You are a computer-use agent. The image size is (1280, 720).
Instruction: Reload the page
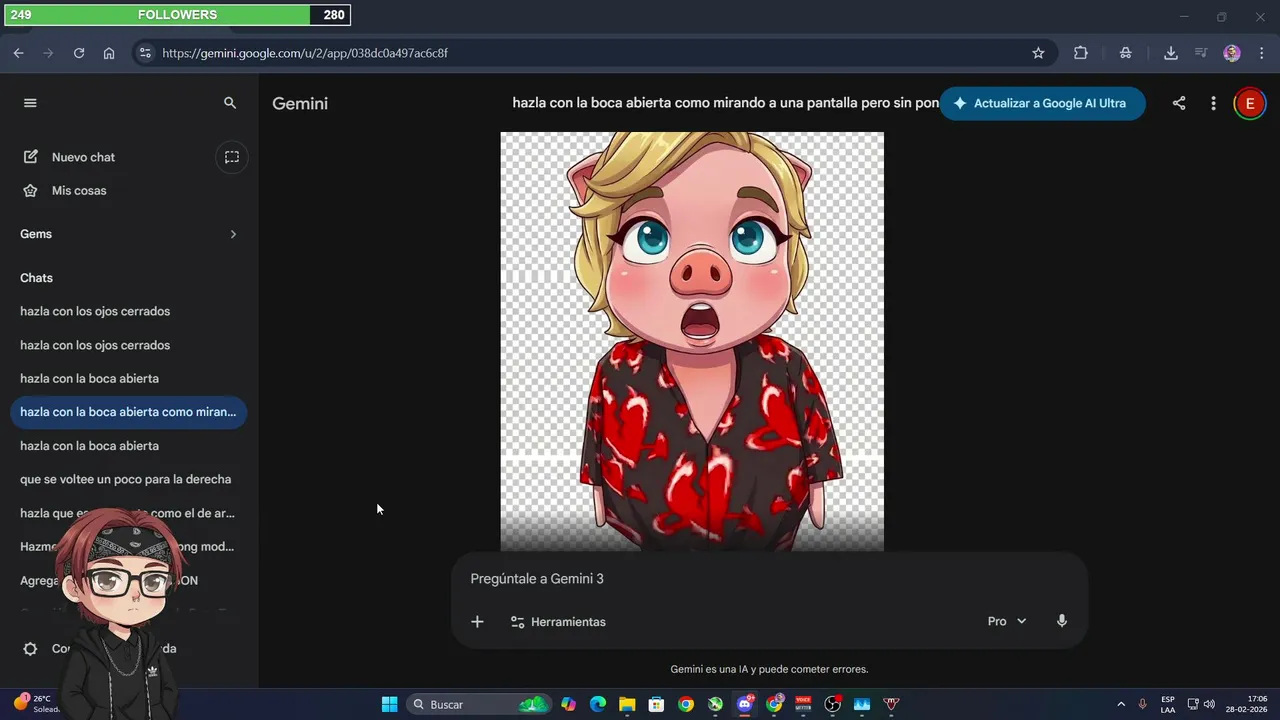79,53
